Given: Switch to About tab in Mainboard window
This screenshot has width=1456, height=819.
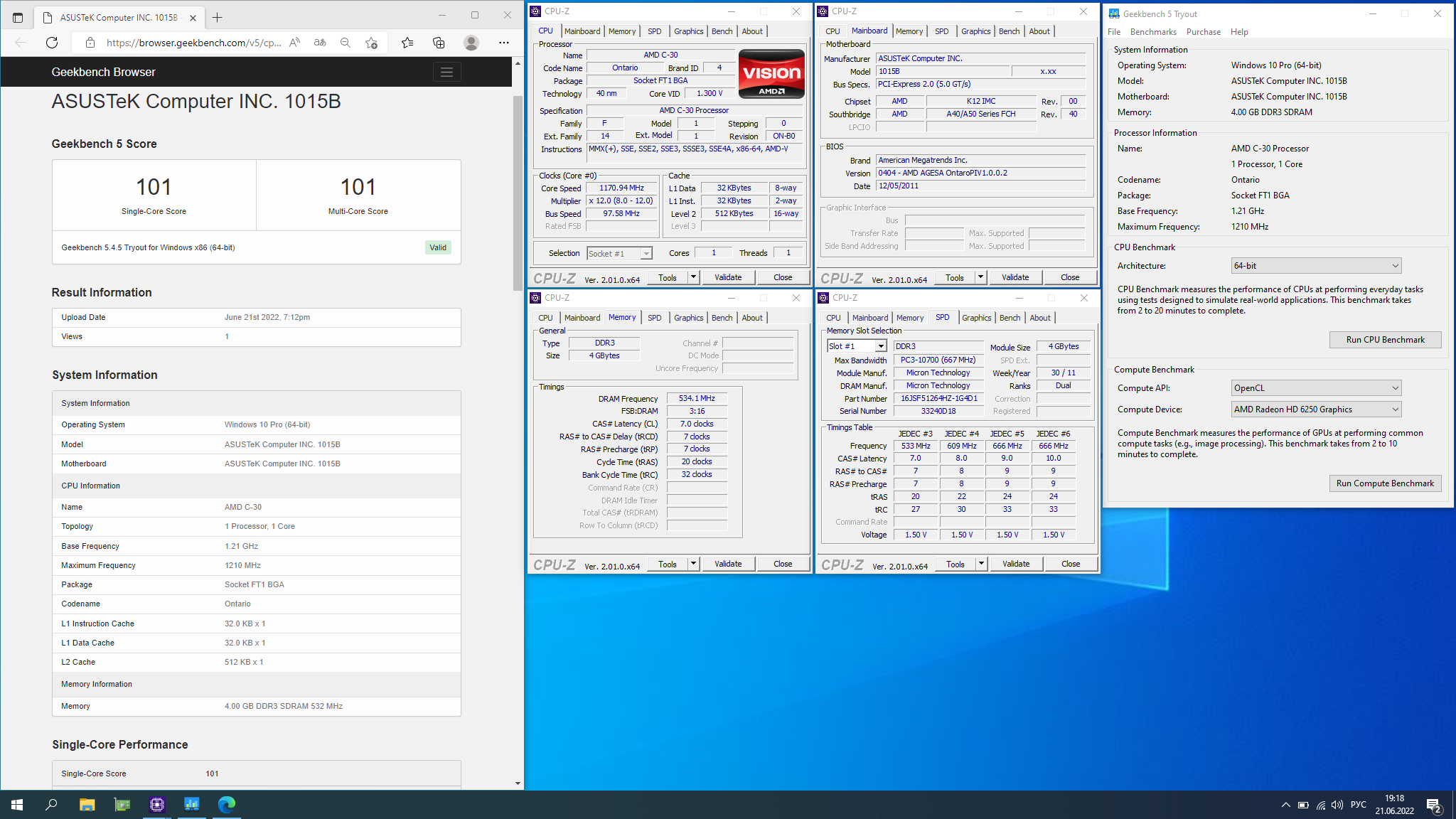Looking at the screenshot, I should coord(1039,31).
